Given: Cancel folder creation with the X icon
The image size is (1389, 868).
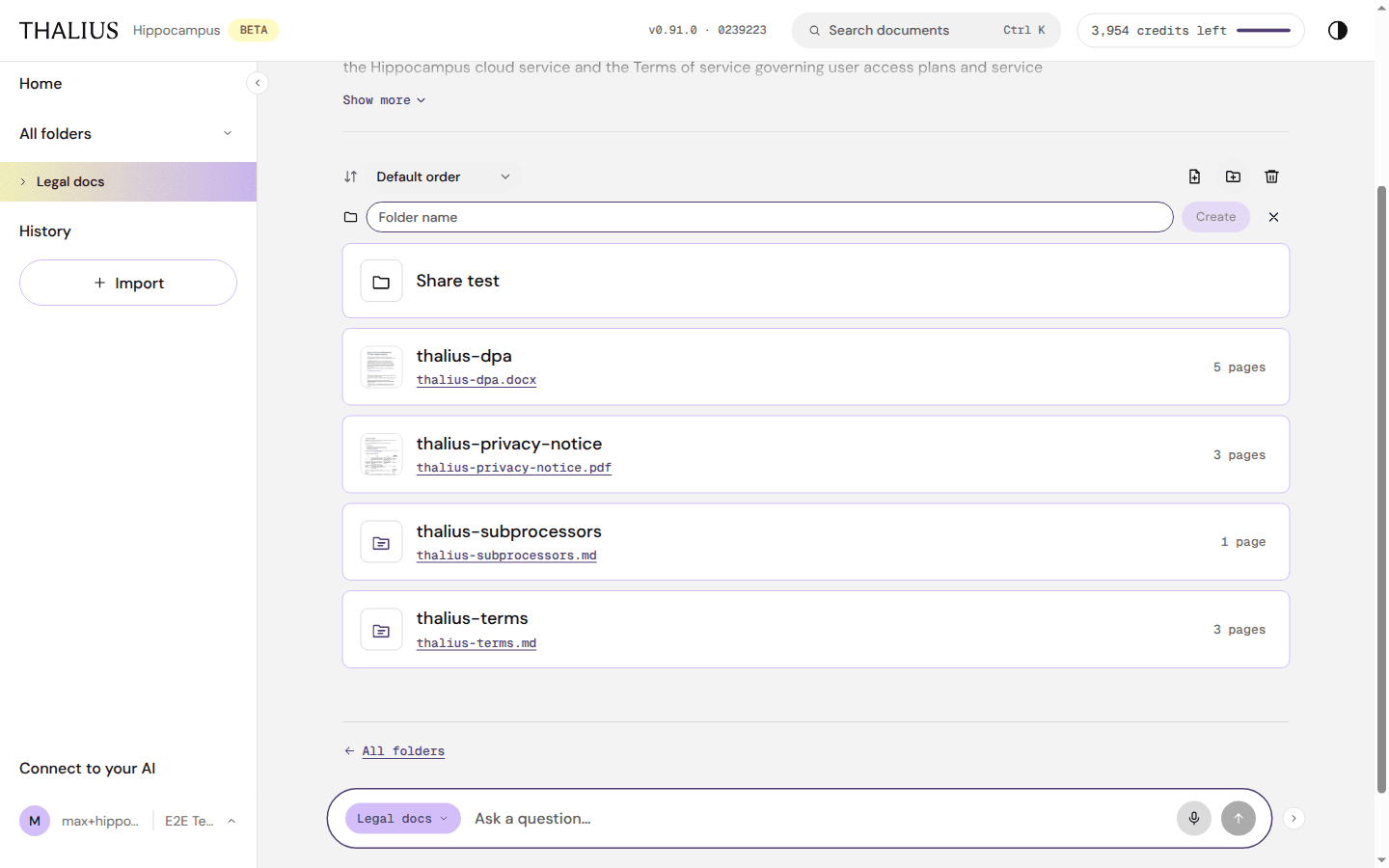Looking at the screenshot, I should (1273, 217).
